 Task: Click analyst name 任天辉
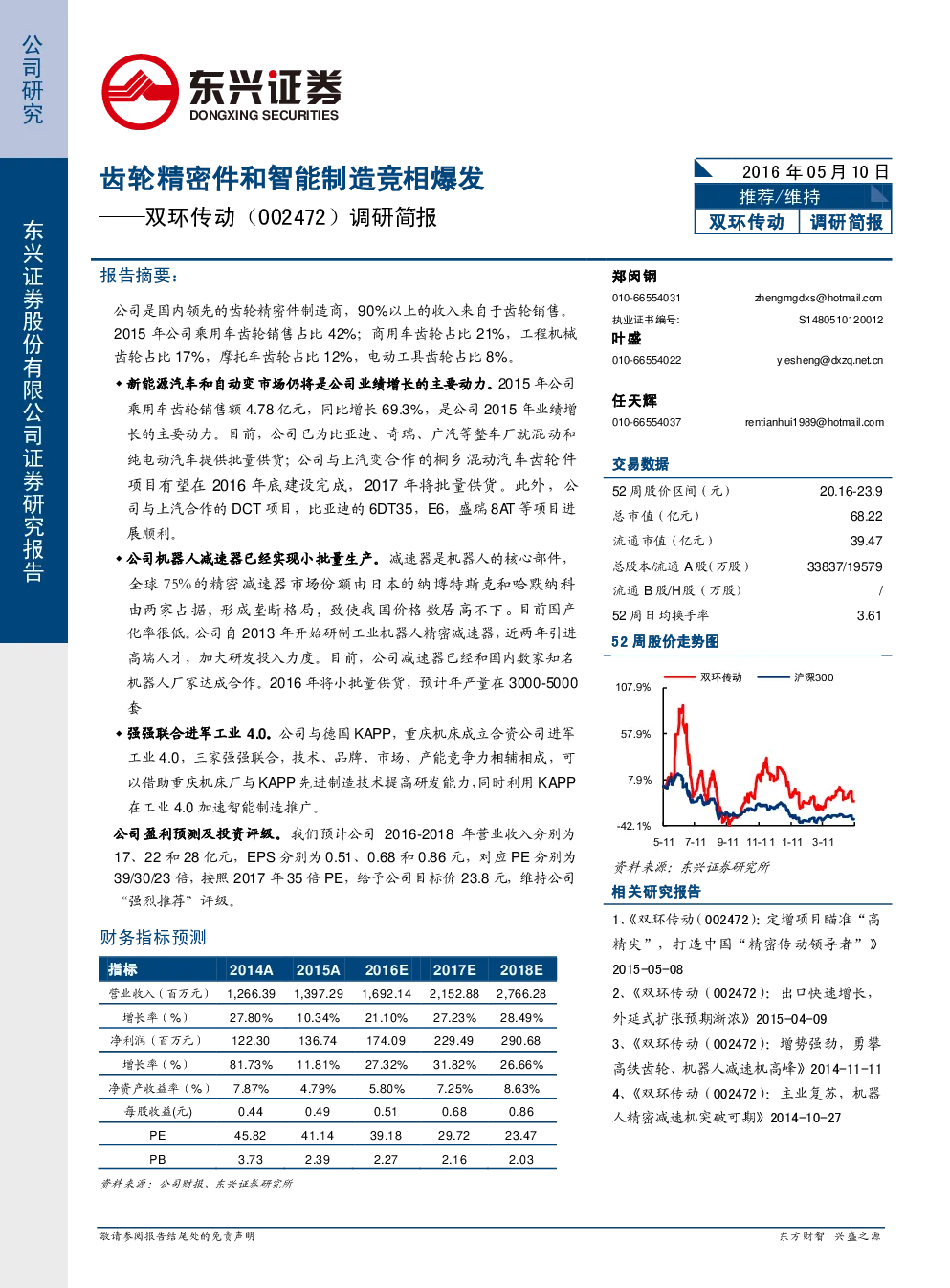tap(634, 401)
